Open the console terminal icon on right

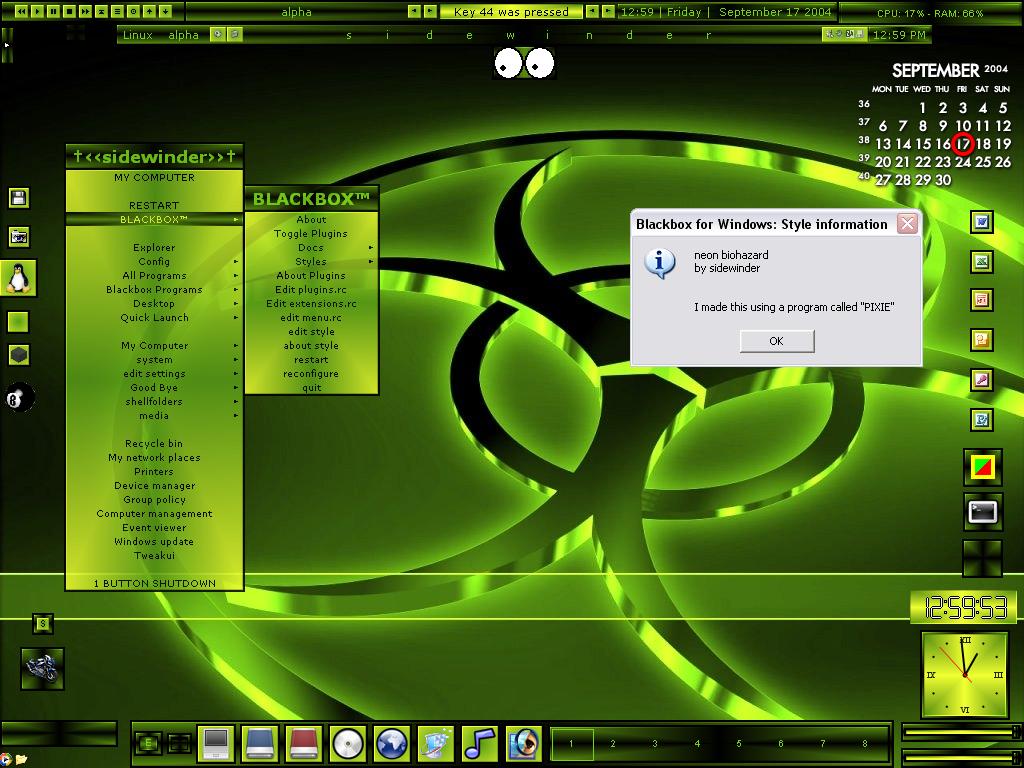click(983, 511)
